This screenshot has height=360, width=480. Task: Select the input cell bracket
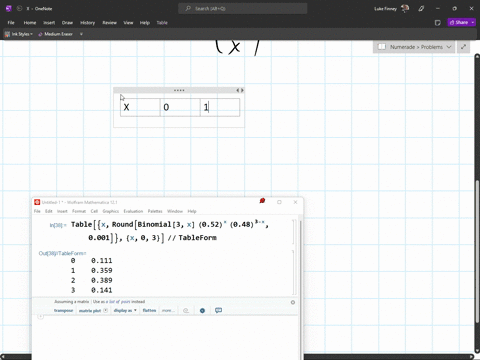pyautogui.click(x=294, y=231)
